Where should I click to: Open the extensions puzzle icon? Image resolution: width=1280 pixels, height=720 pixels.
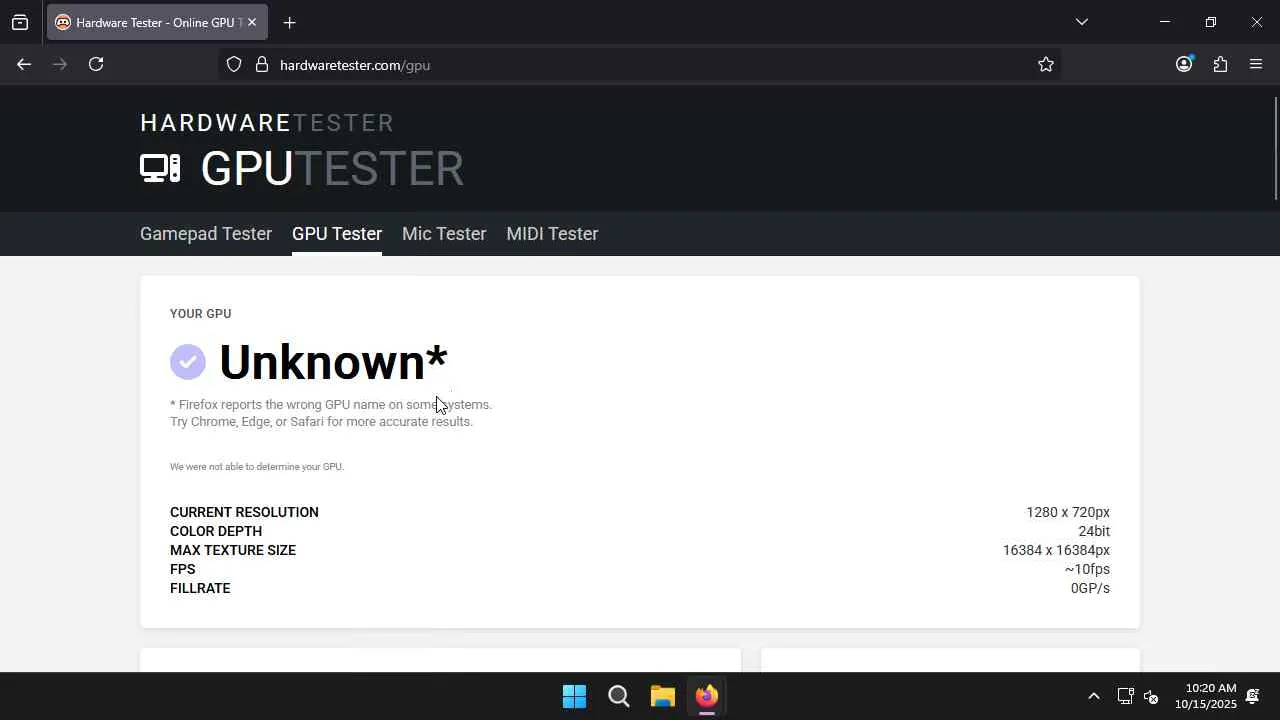click(1220, 64)
